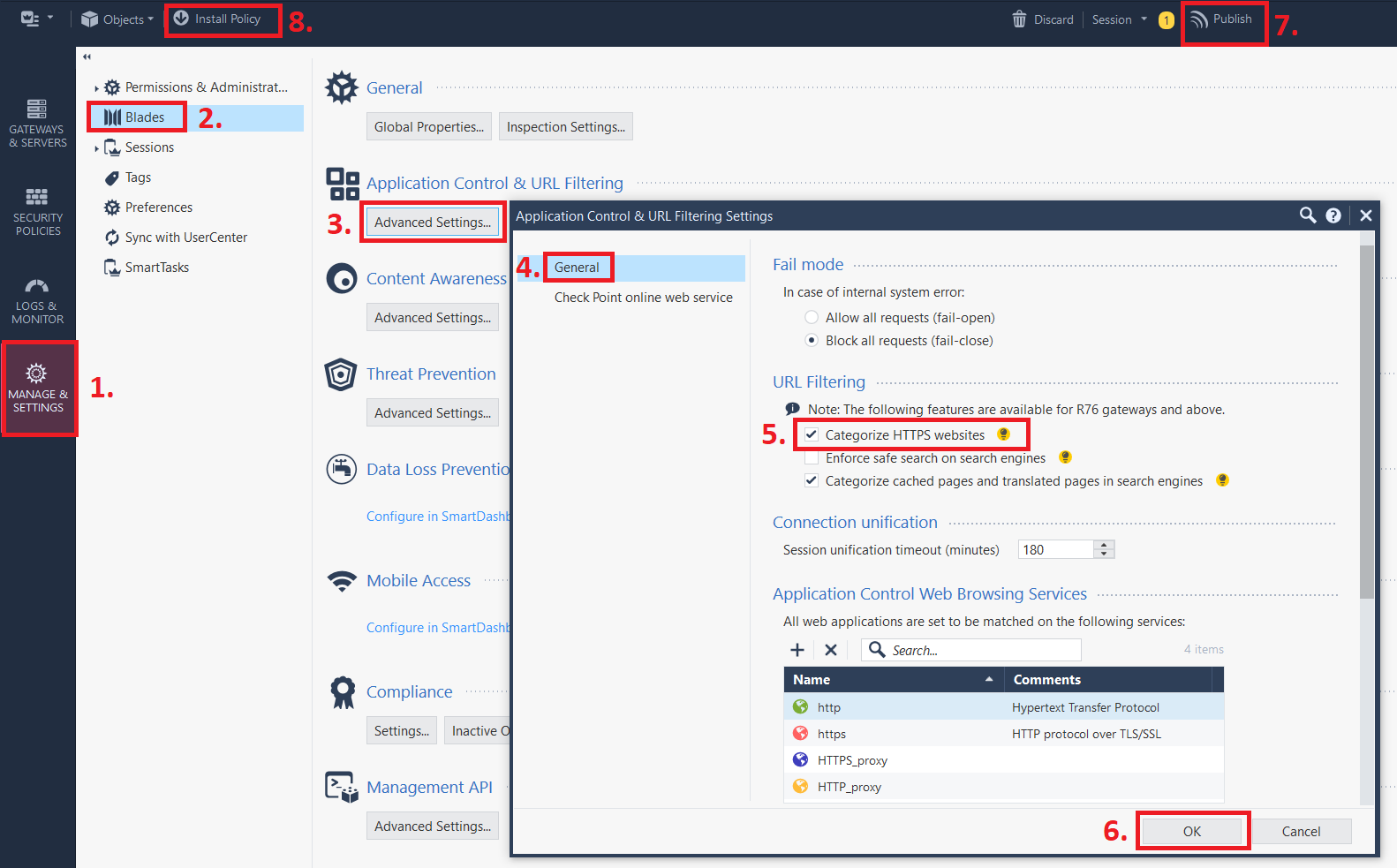
Task: Open Management API Advanced Settings
Action: pyautogui.click(x=433, y=826)
